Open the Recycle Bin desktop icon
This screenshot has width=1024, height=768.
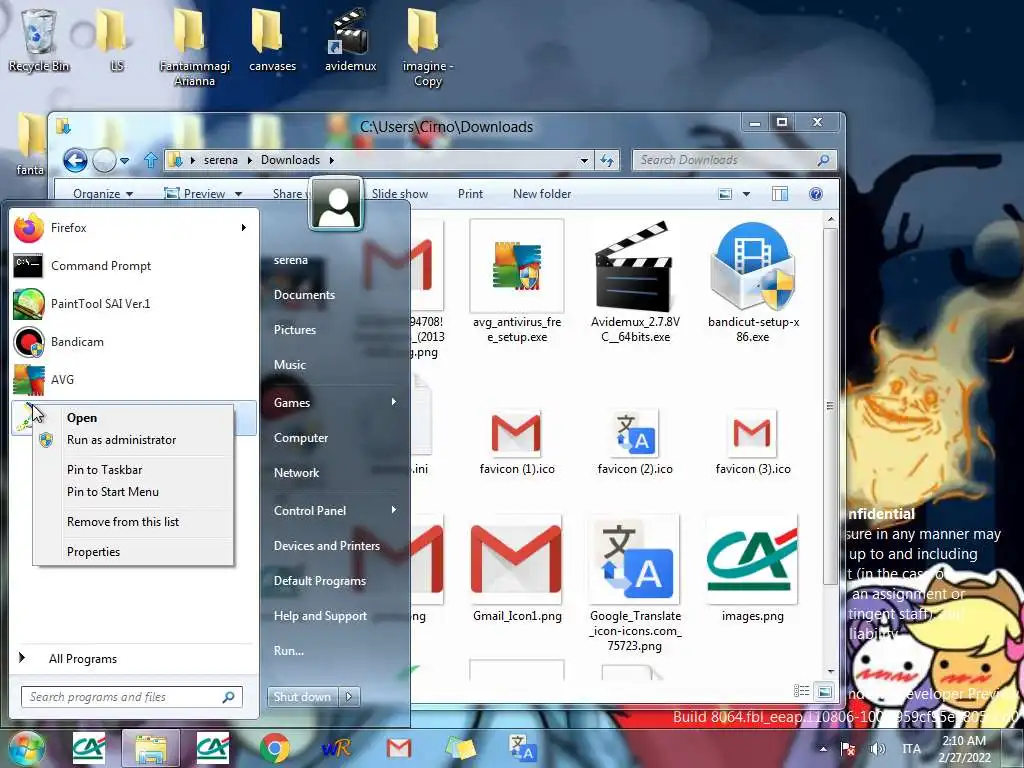pyautogui.click(x=39, y=40)
